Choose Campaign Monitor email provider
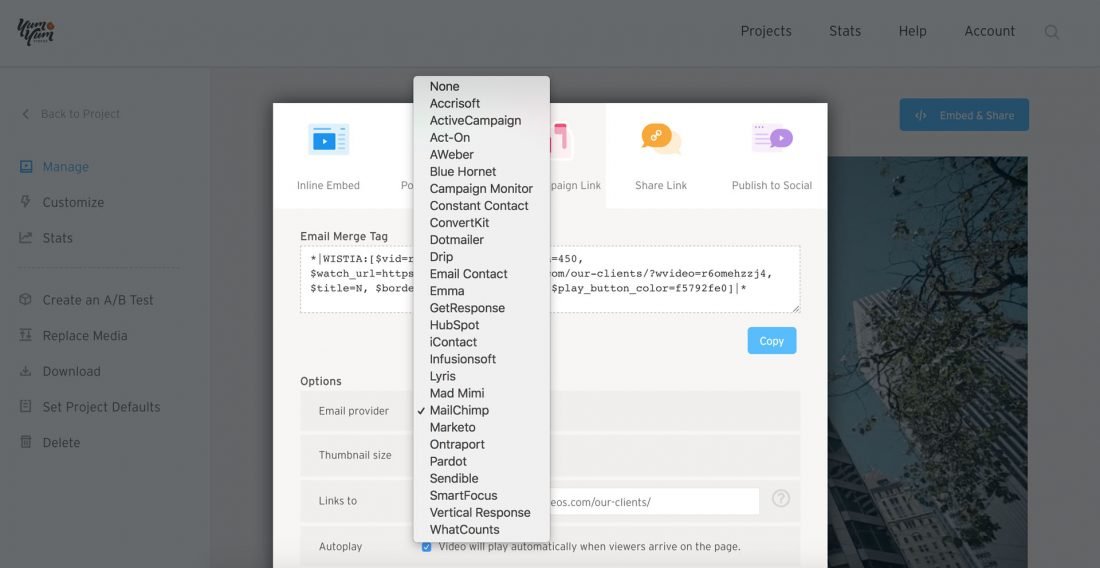The height and width of the screenshot is (568, 1100). (481, 189)
